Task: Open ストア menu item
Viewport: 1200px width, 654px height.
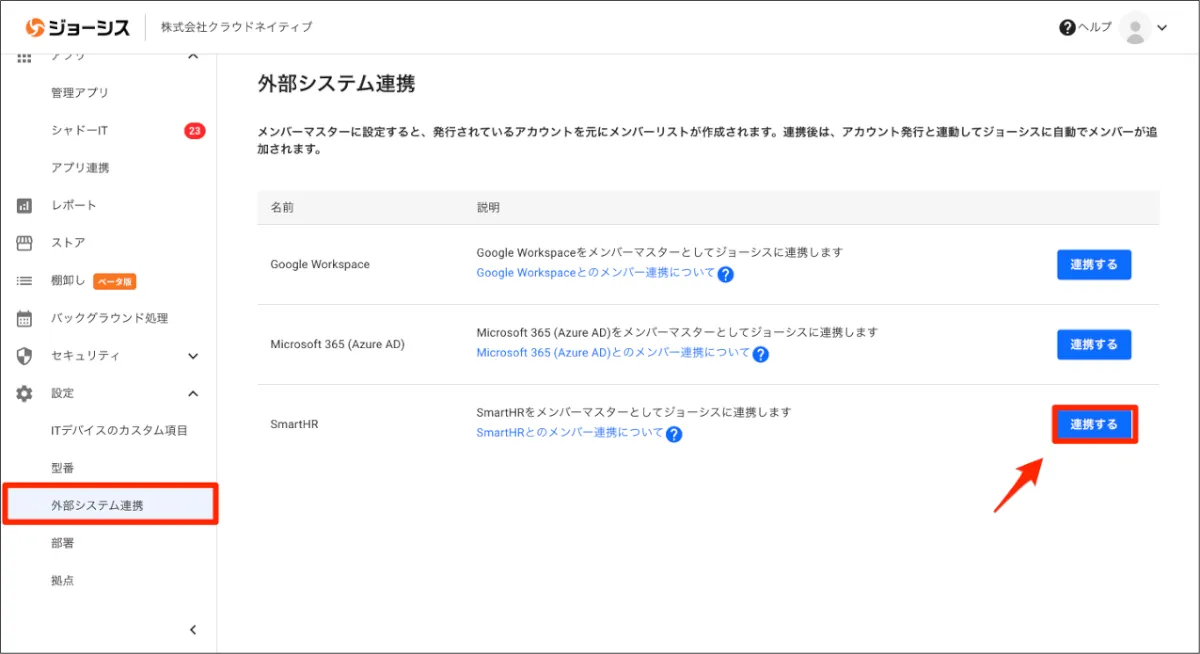Action: [68, 243]
